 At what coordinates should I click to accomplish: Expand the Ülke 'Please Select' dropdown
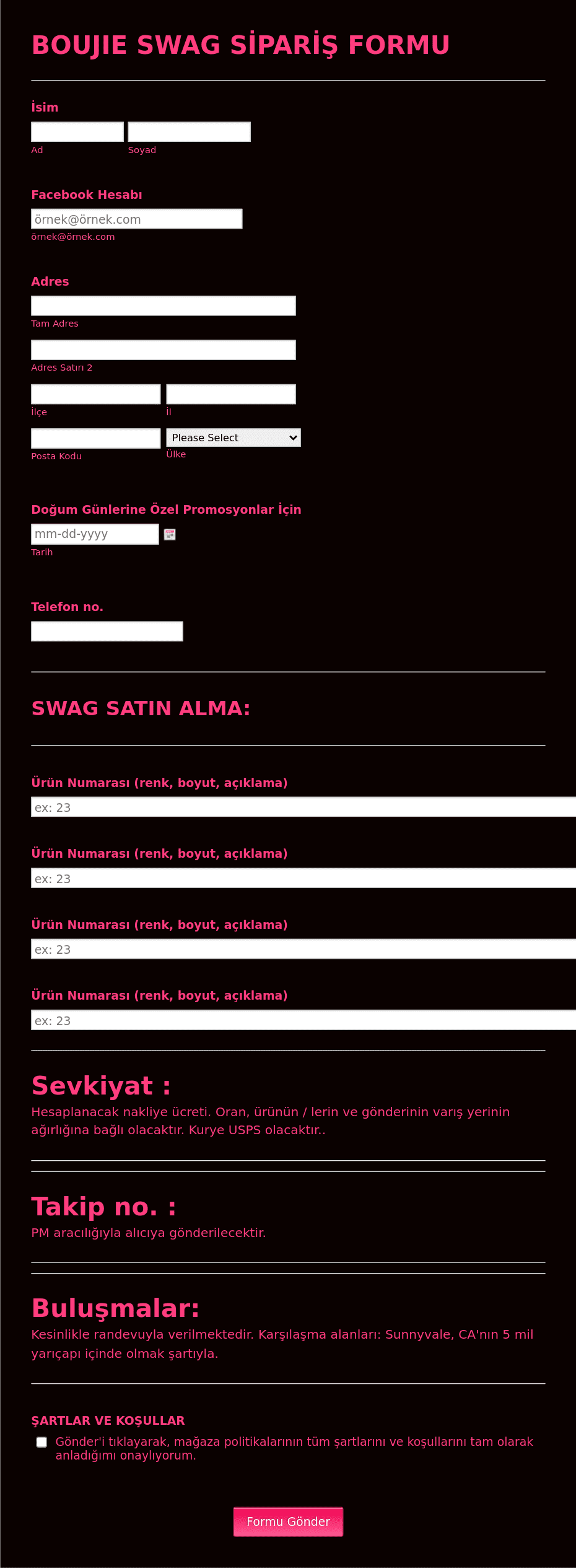(x=233, y=438)
